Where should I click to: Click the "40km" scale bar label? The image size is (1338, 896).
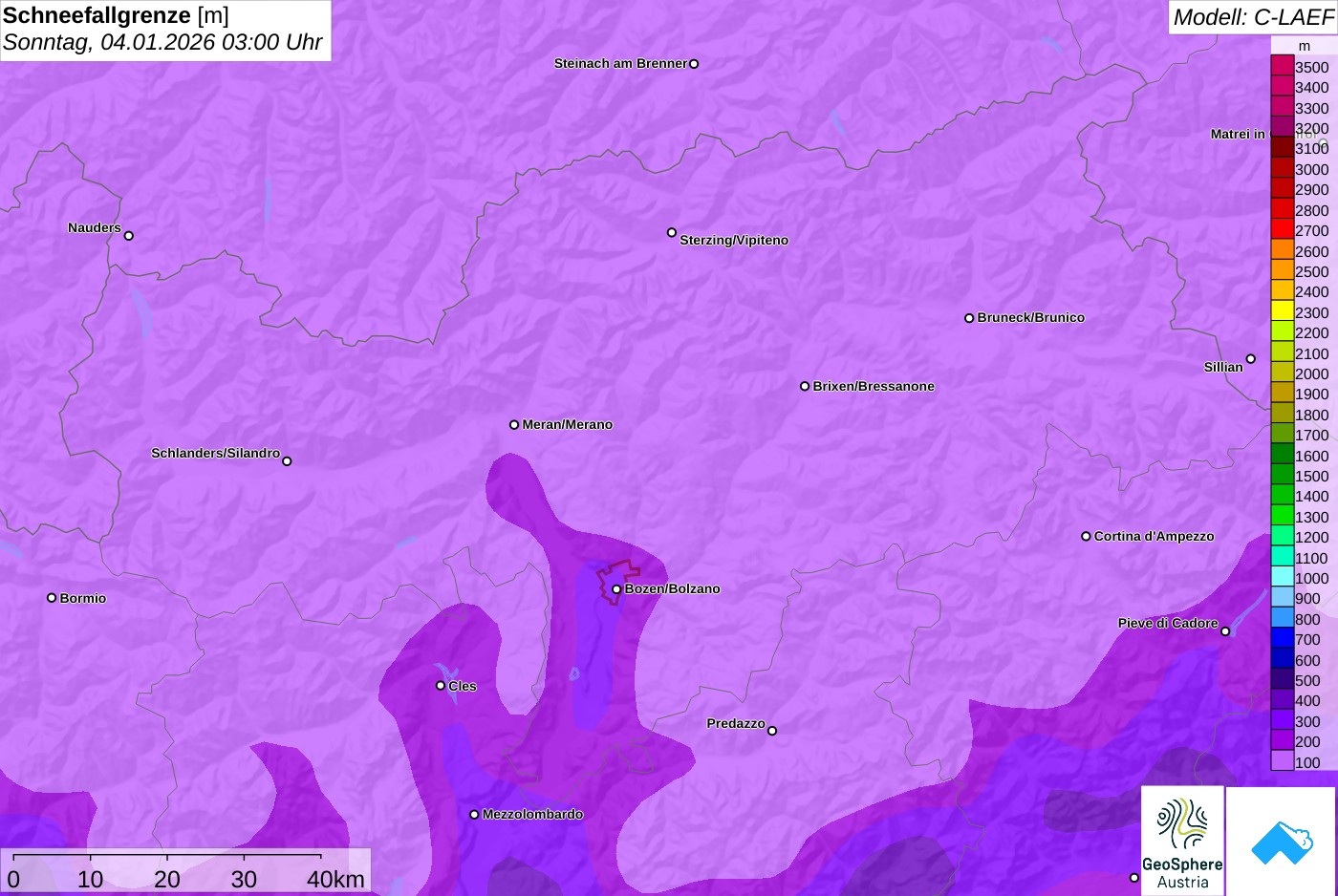tap(335, 879)
